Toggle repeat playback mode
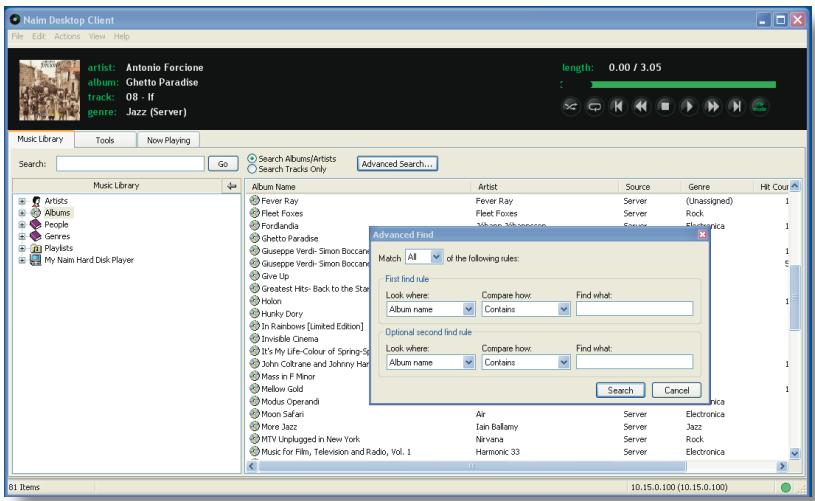This screenshot has height=501, width=815. [x=594, y=107]
